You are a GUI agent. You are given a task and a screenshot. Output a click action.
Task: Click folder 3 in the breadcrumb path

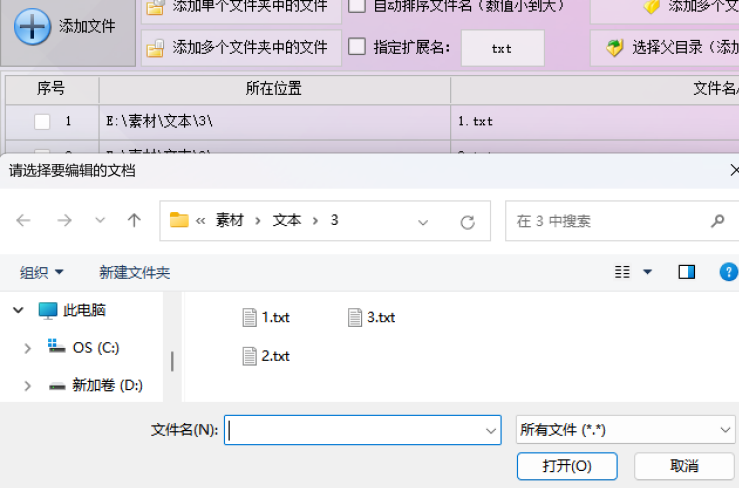(335, 220)
